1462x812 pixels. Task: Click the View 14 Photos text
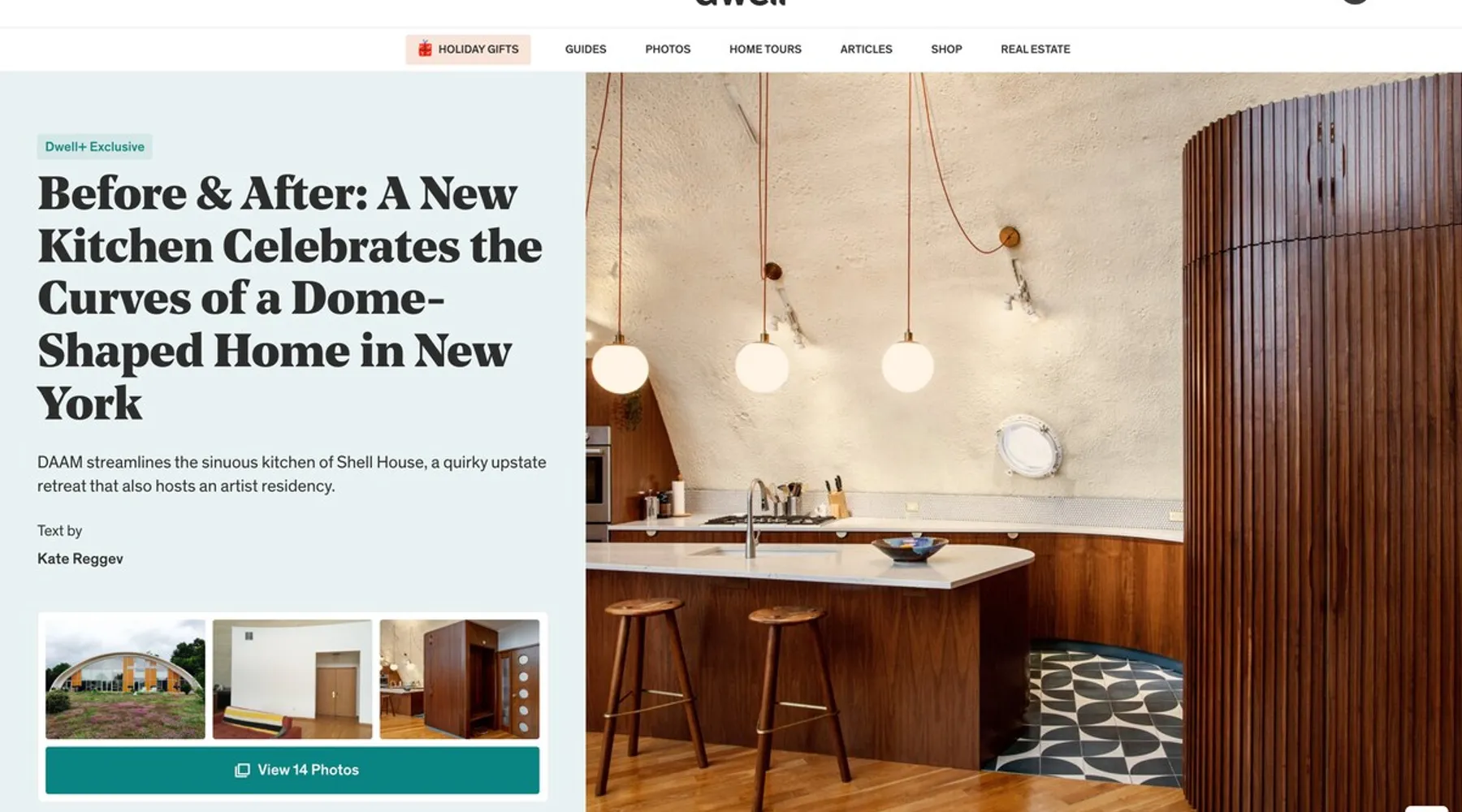(308, 770)
